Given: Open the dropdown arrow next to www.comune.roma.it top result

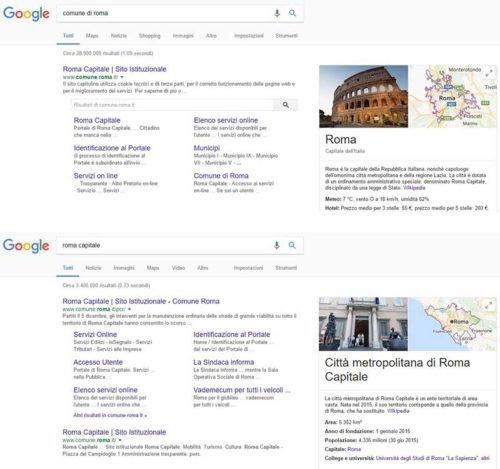Looking at the screenshot, I should (x=122, y=77).
